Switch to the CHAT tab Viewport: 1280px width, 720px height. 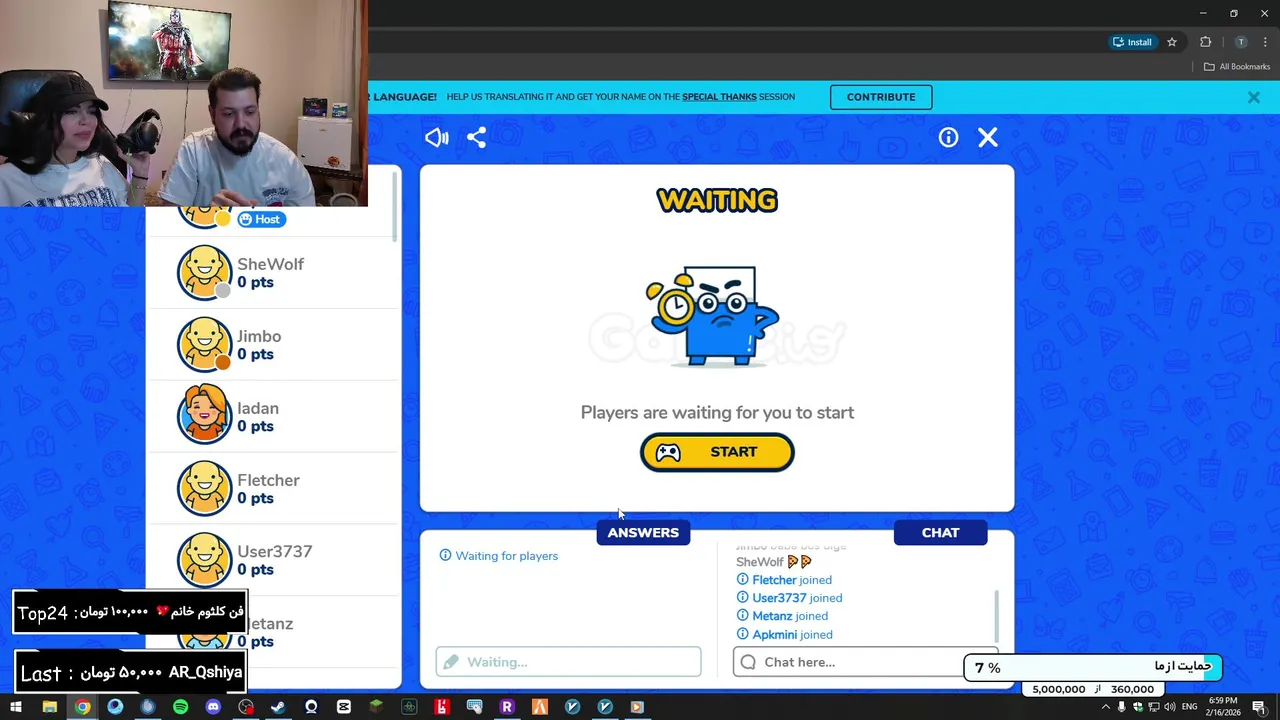(940, 533)
